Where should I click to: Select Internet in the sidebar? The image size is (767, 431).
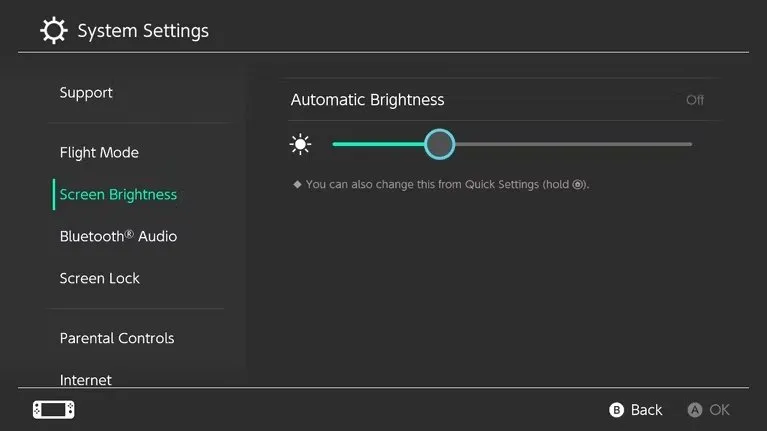[86, 379]
